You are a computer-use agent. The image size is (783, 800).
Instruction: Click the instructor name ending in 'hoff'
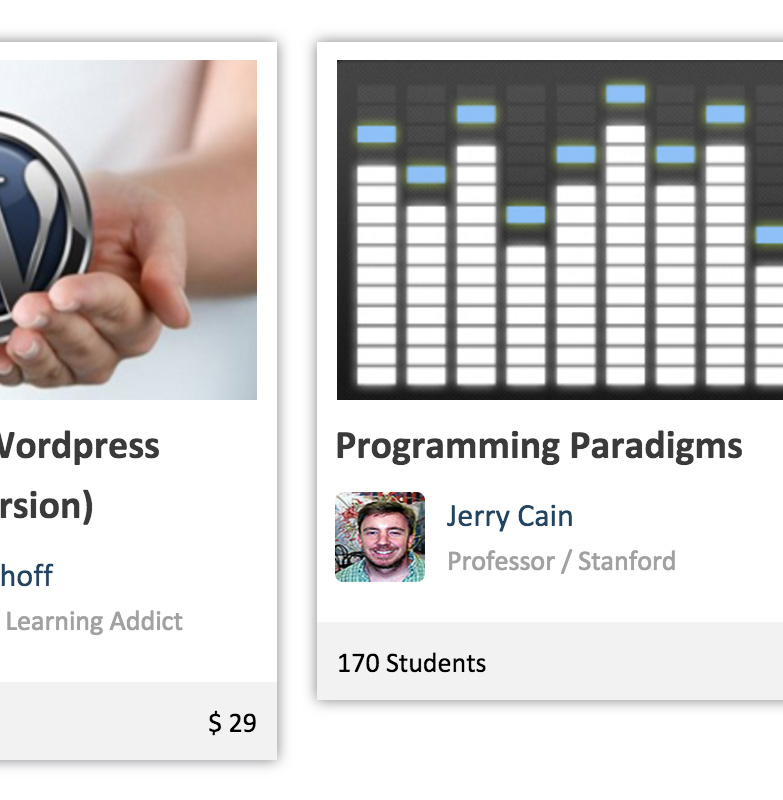26,576
